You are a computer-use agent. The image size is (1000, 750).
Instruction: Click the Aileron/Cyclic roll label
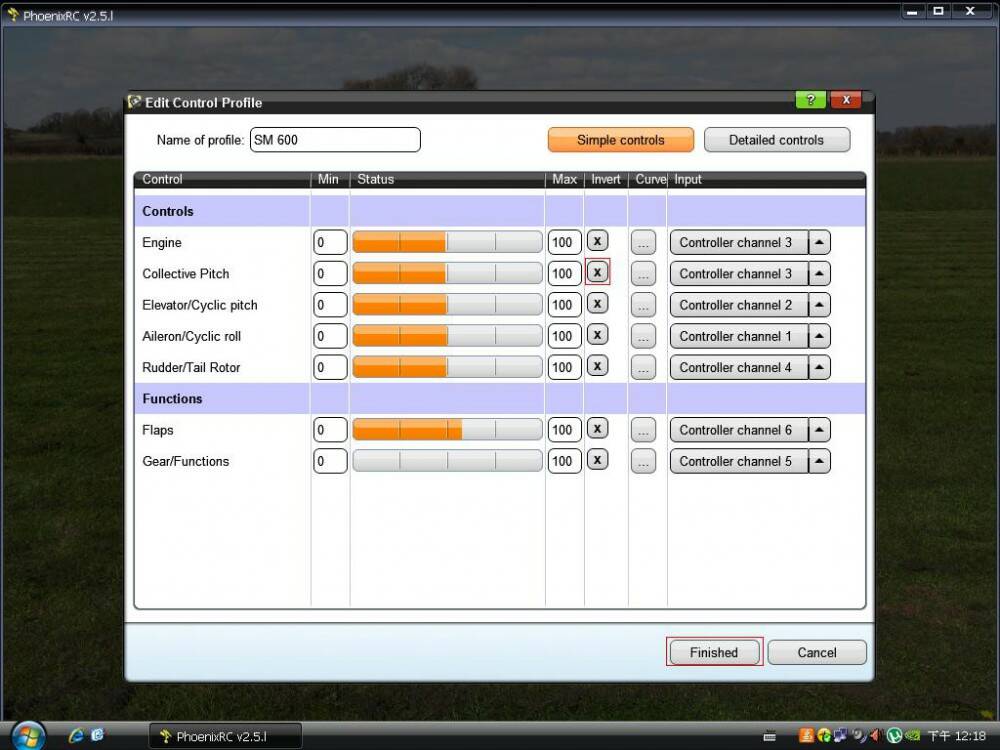pyautogui.click(x=191, y=336)
